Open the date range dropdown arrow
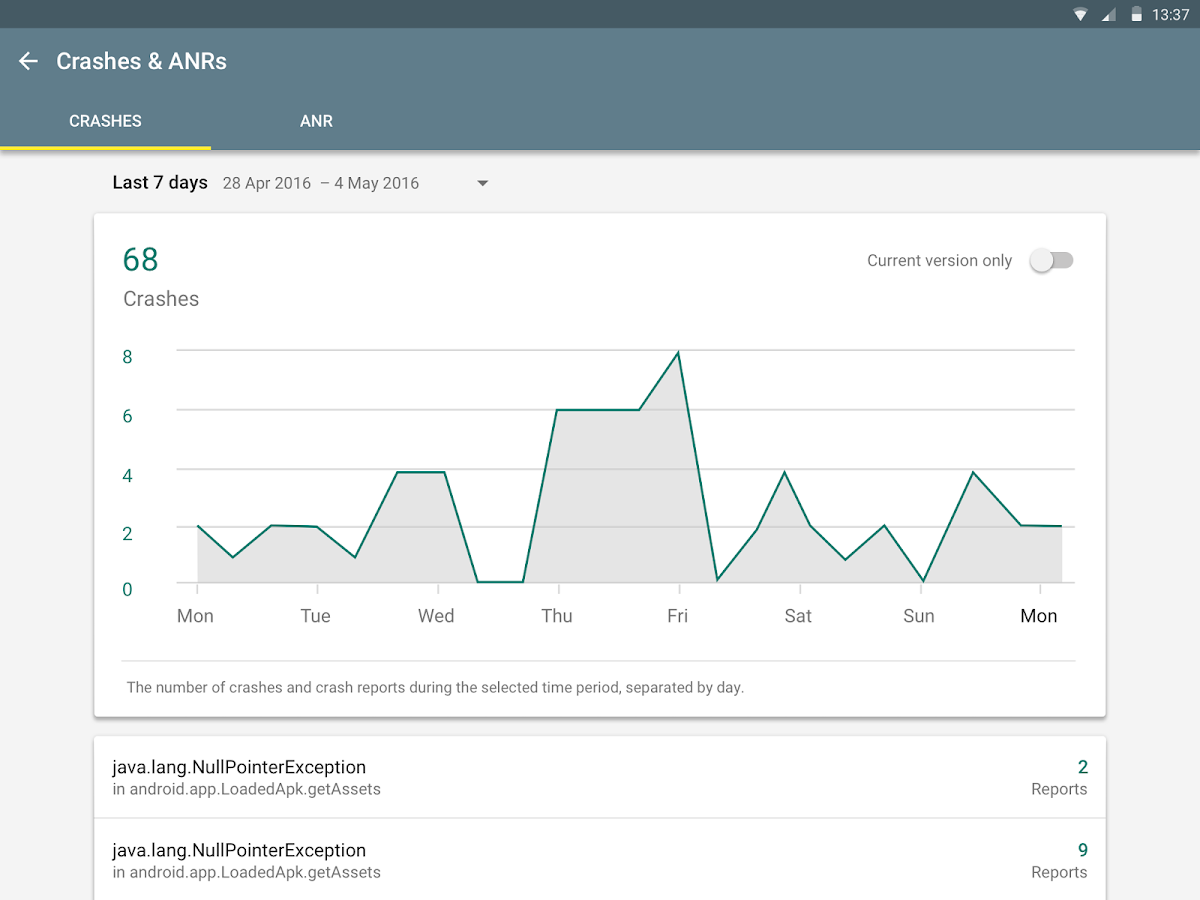Viewport: 1200px width, 900px height. pos(482,183)
